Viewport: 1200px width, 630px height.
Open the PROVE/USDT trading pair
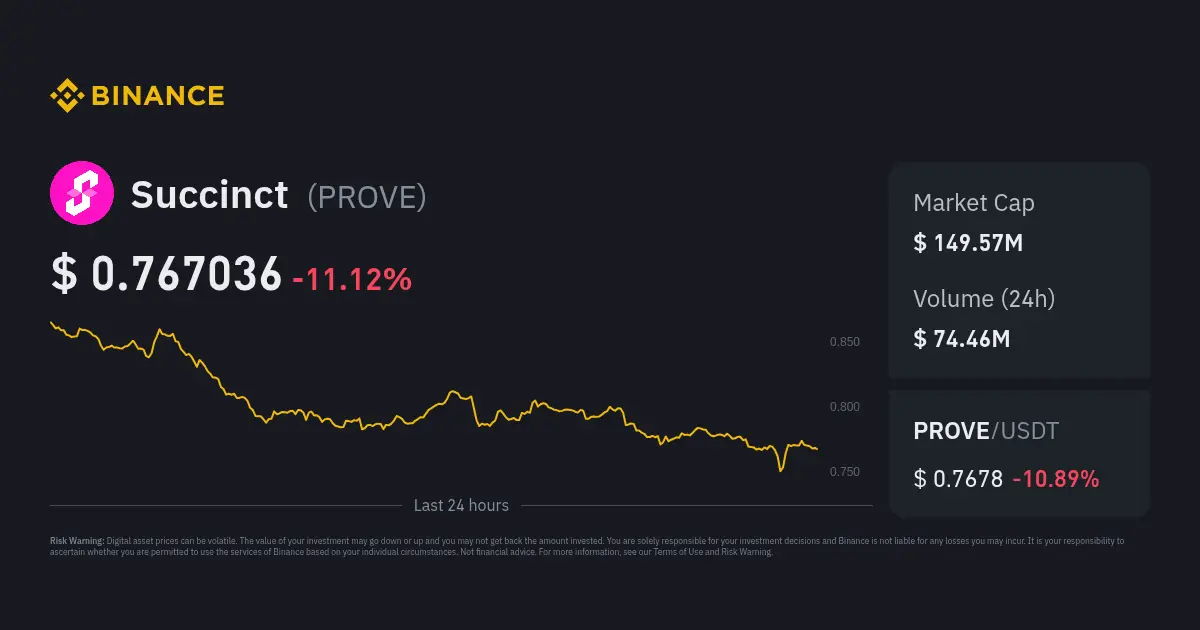tap(986, 431)
